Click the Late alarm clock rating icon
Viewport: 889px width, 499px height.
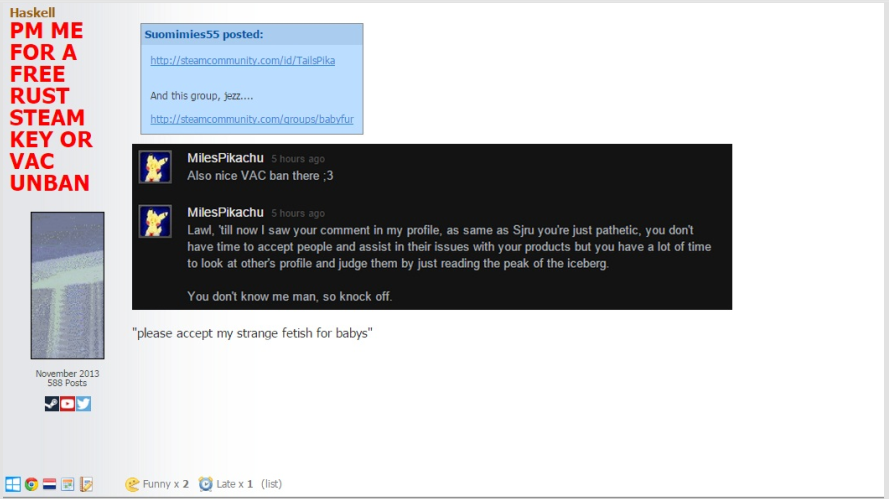(x=205, y=484)
